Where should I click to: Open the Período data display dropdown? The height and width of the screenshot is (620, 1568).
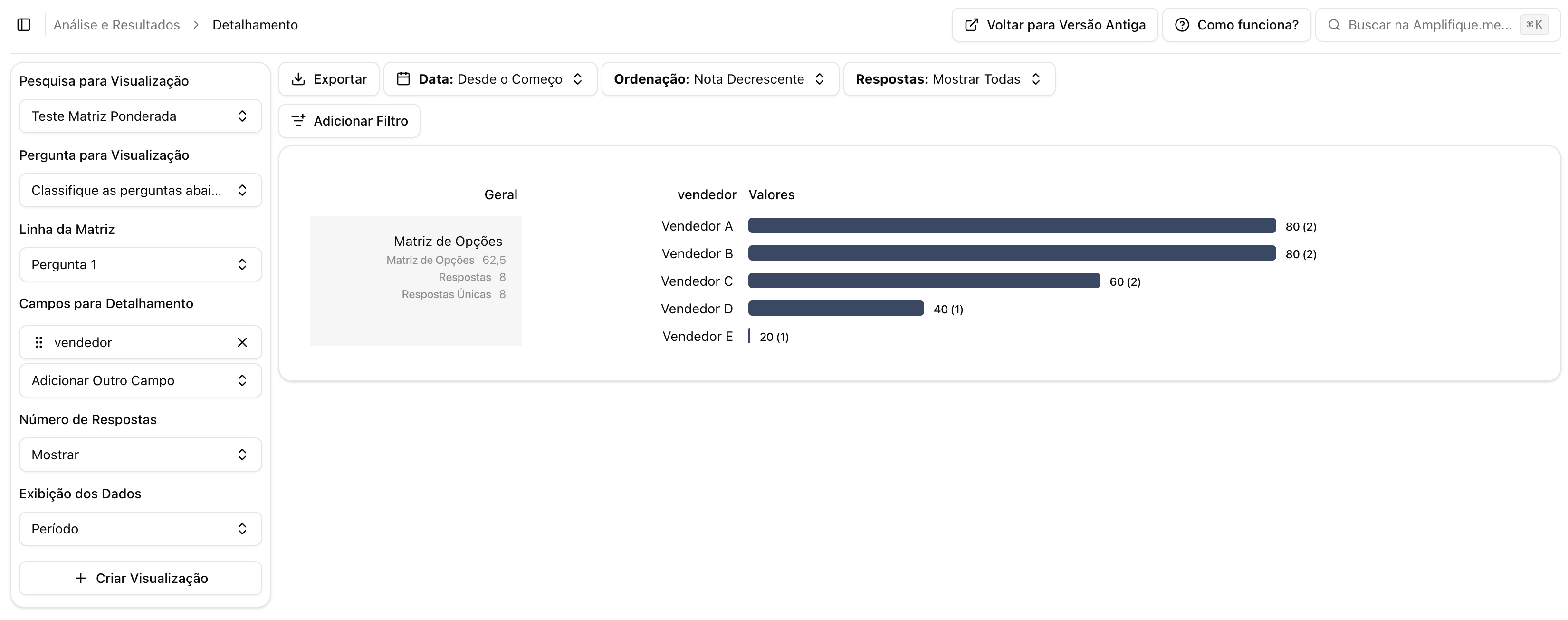[x=141, y=529]
